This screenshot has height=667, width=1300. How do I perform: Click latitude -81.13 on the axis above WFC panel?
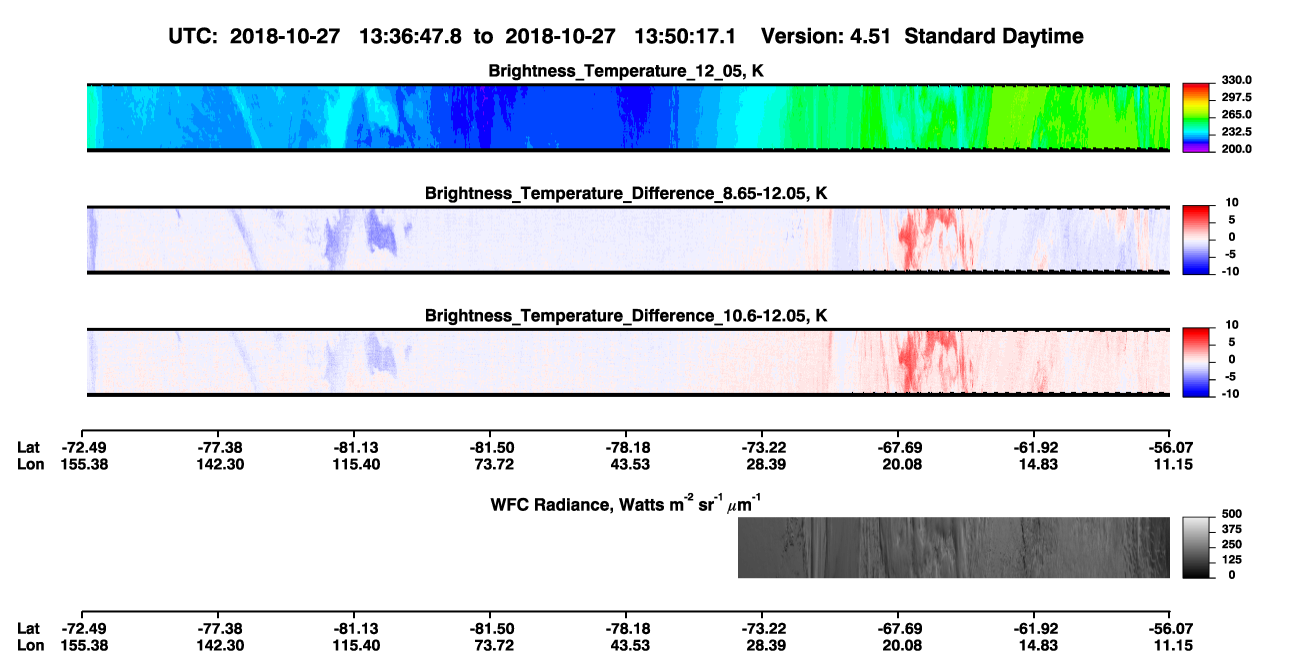point(354,447)
